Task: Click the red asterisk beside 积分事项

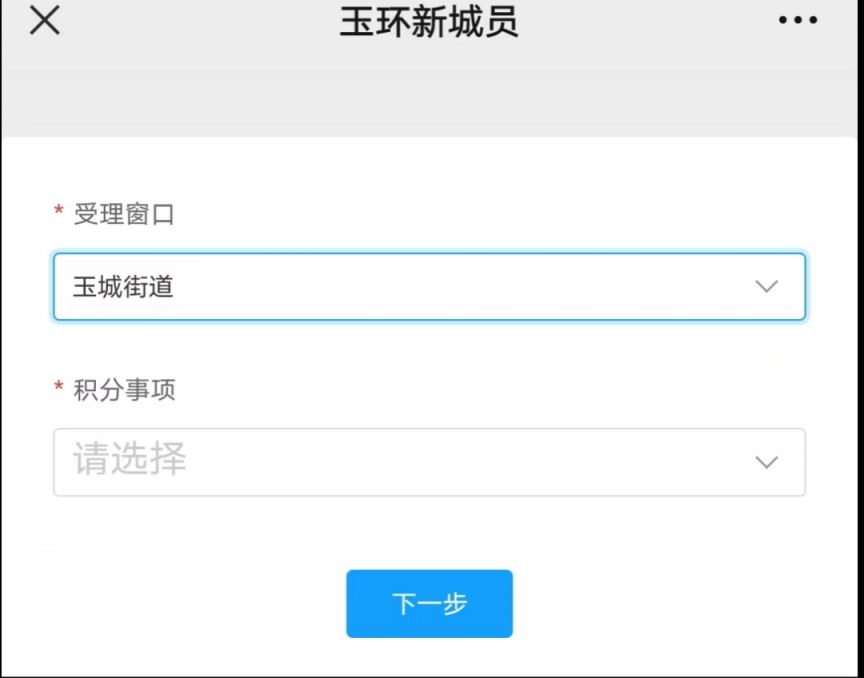Action: click(x=58, y=386)
